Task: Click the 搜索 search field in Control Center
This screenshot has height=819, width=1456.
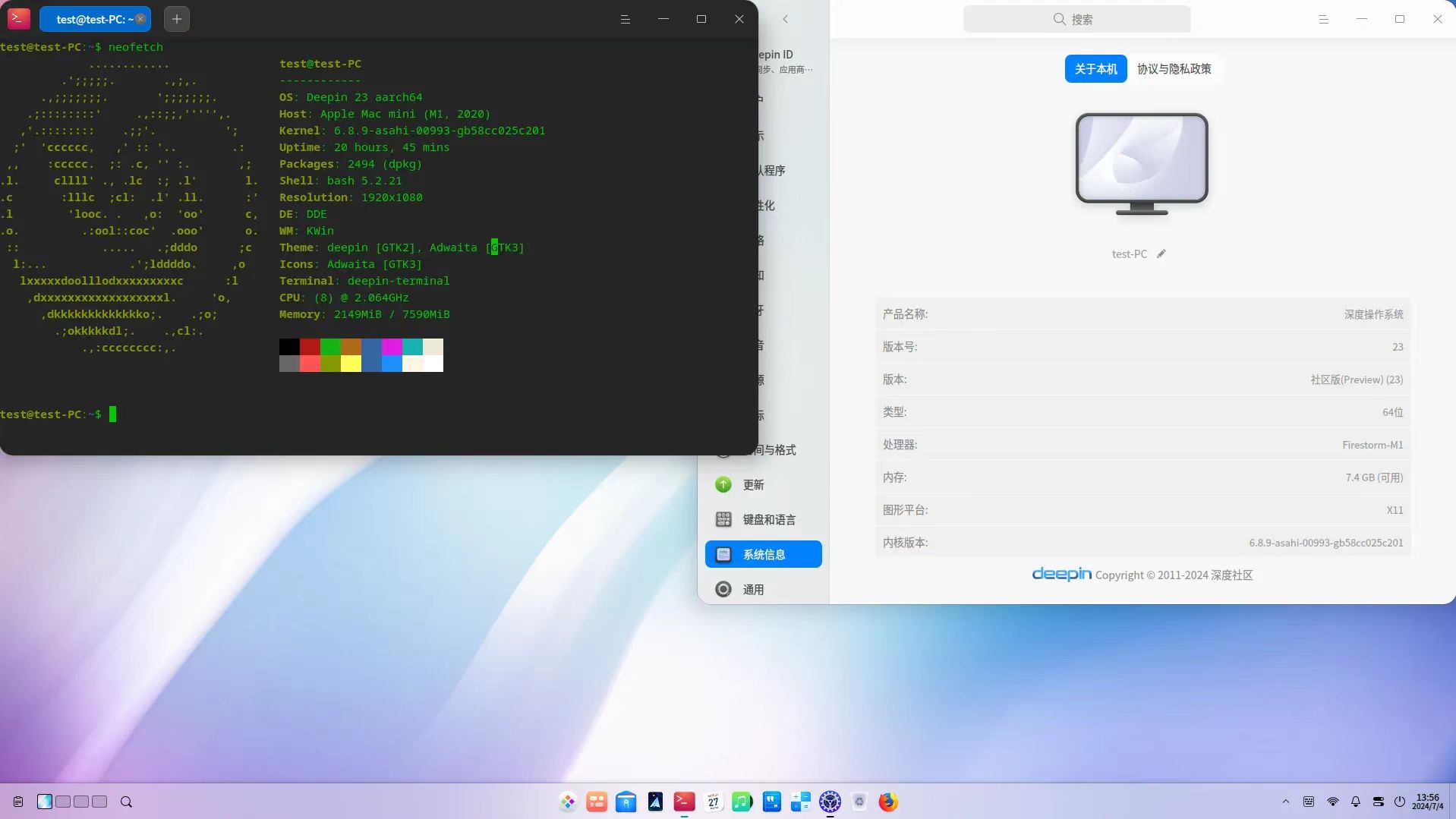Action: click(x=1076, y=18)
